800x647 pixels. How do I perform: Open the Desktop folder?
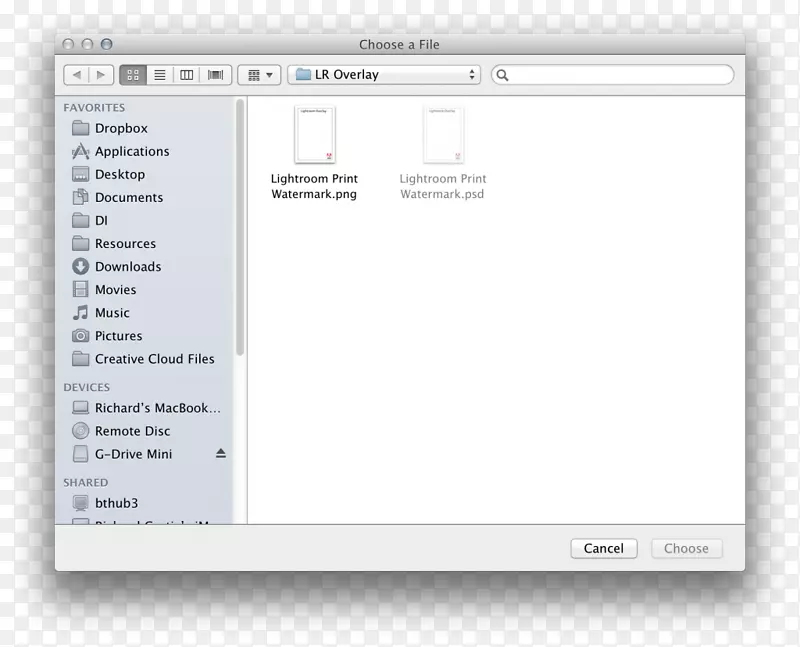click(120, 174)
